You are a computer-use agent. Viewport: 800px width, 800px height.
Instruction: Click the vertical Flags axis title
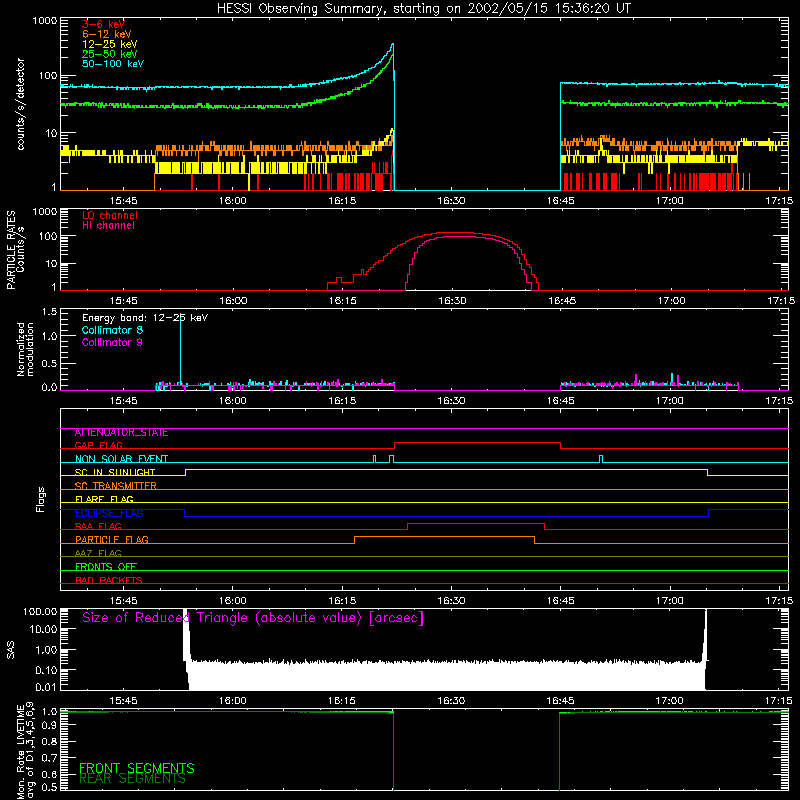point(41,499)
